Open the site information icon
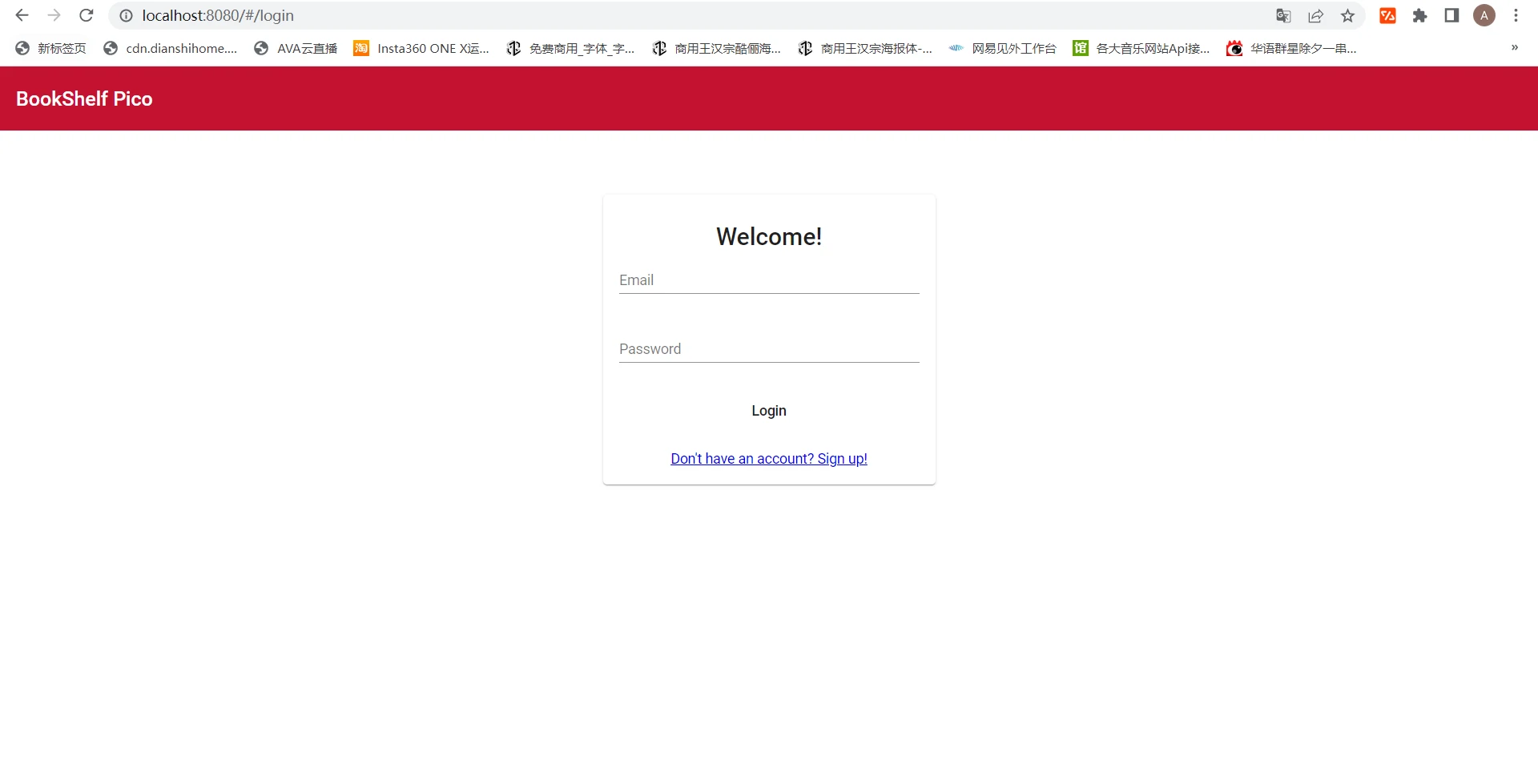 [126, 16]
